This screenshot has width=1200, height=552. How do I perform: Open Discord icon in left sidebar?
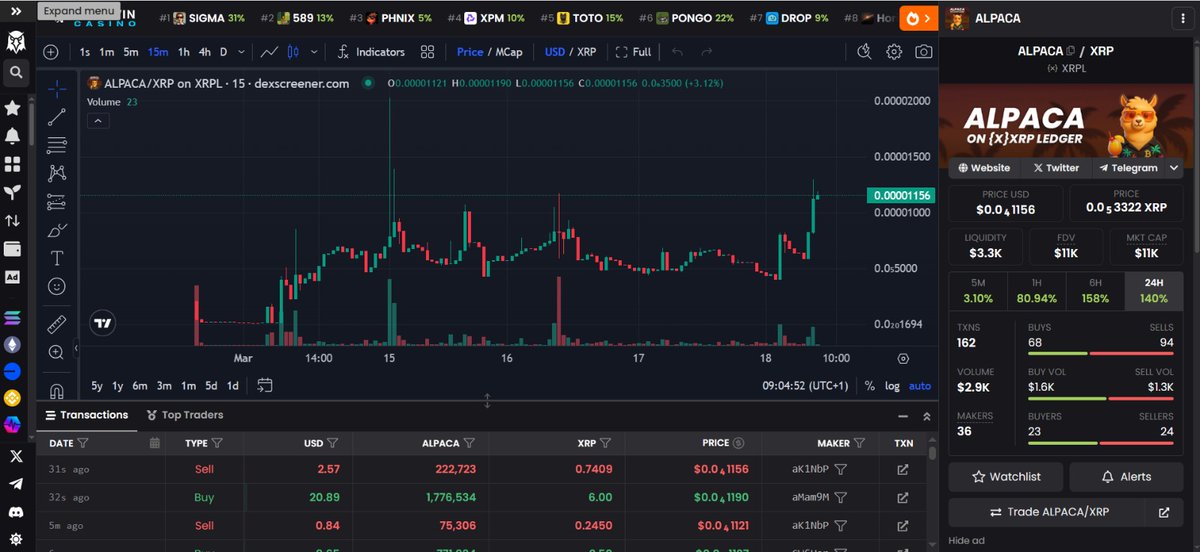pos(15,512)
